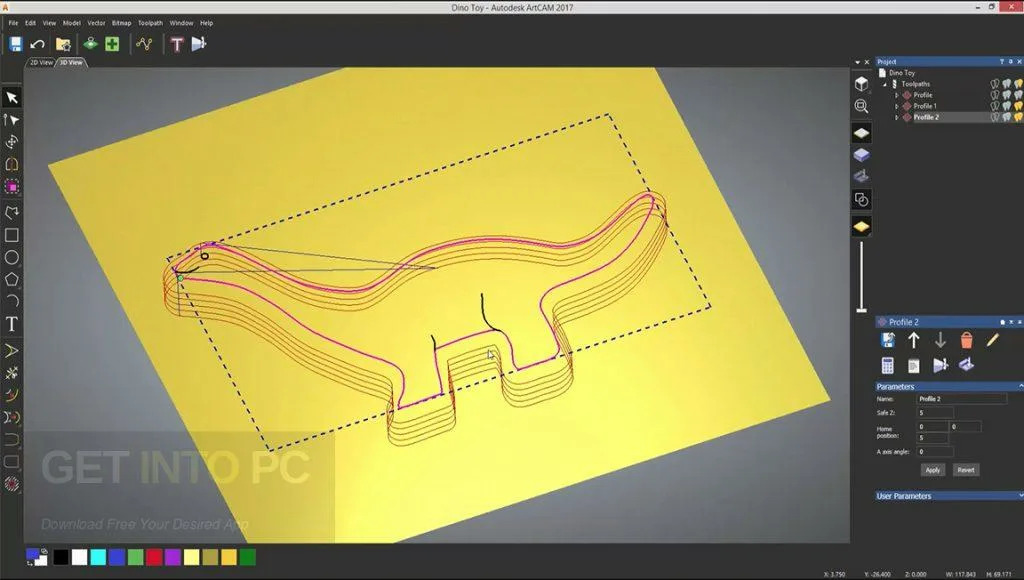1024x580 pixels.
Task: Select the Polygon drawing tool
Action: (12, 280)
